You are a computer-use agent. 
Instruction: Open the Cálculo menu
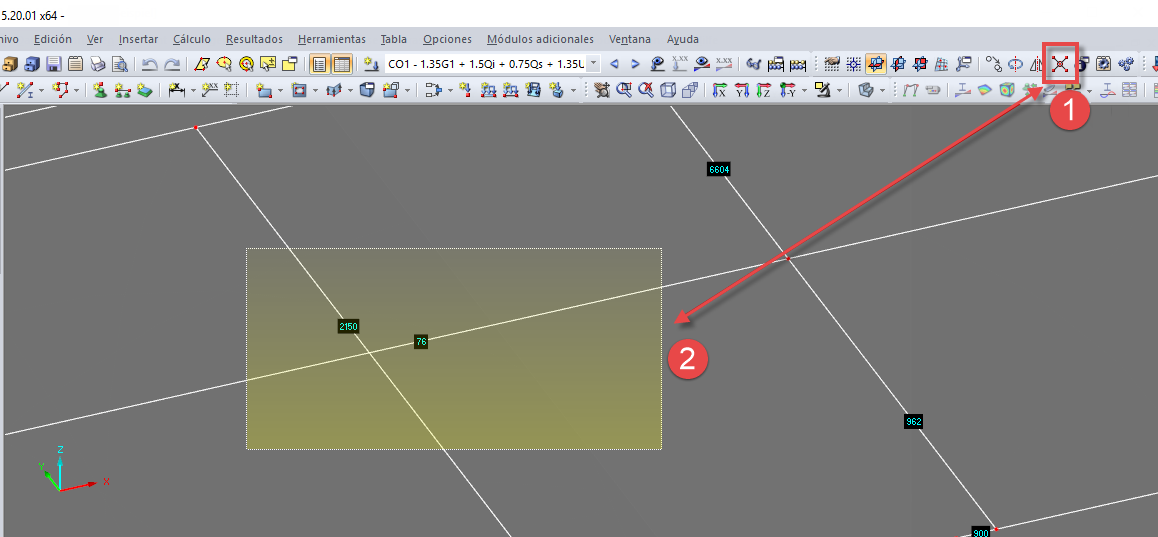point(192,39)
